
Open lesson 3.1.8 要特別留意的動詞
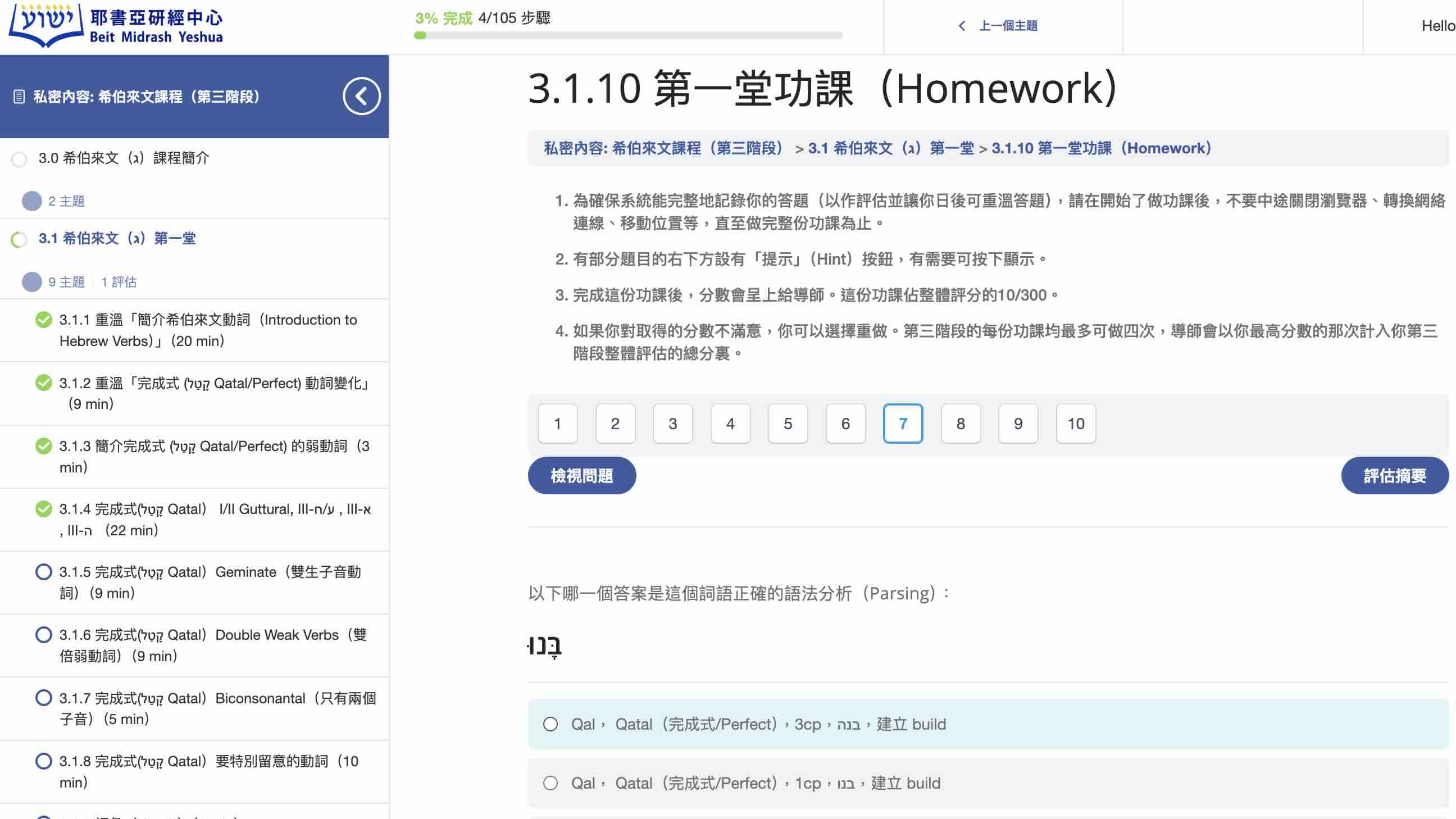209,772
